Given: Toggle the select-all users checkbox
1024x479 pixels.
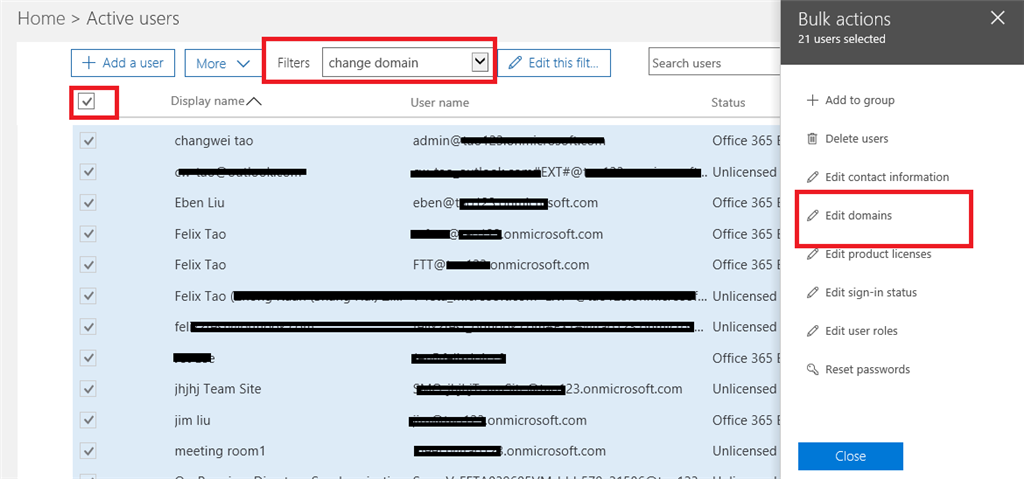Looking at the screenshot, I should click(87, 101).
